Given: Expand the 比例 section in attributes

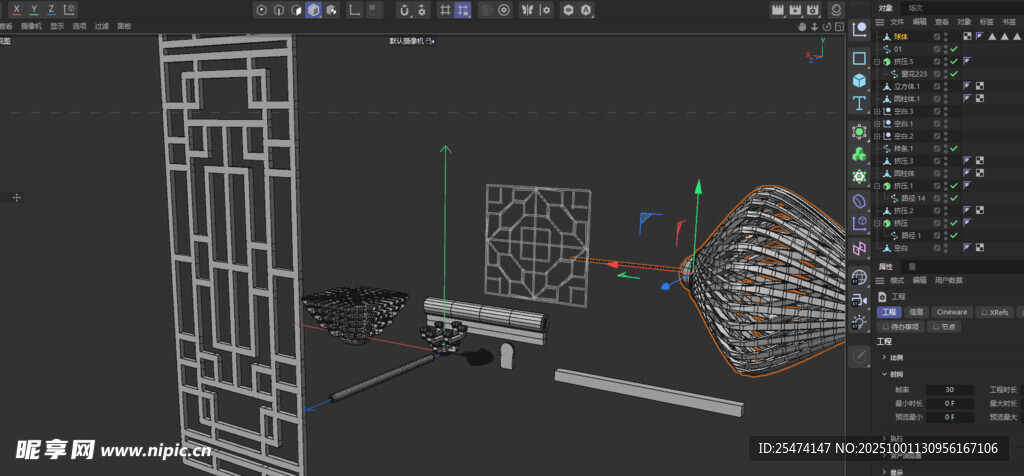Looking at the screenshot, I should 884,357.
